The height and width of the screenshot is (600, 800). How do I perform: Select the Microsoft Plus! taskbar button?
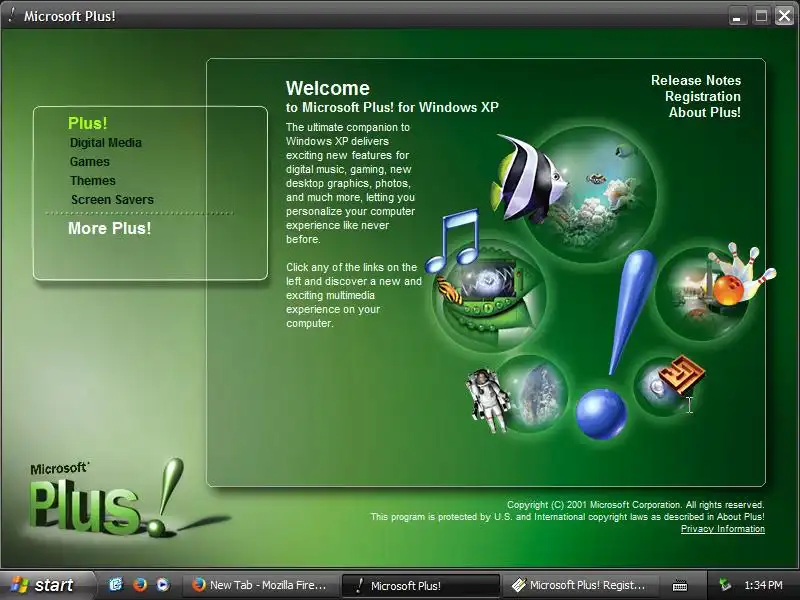[420, 585]
